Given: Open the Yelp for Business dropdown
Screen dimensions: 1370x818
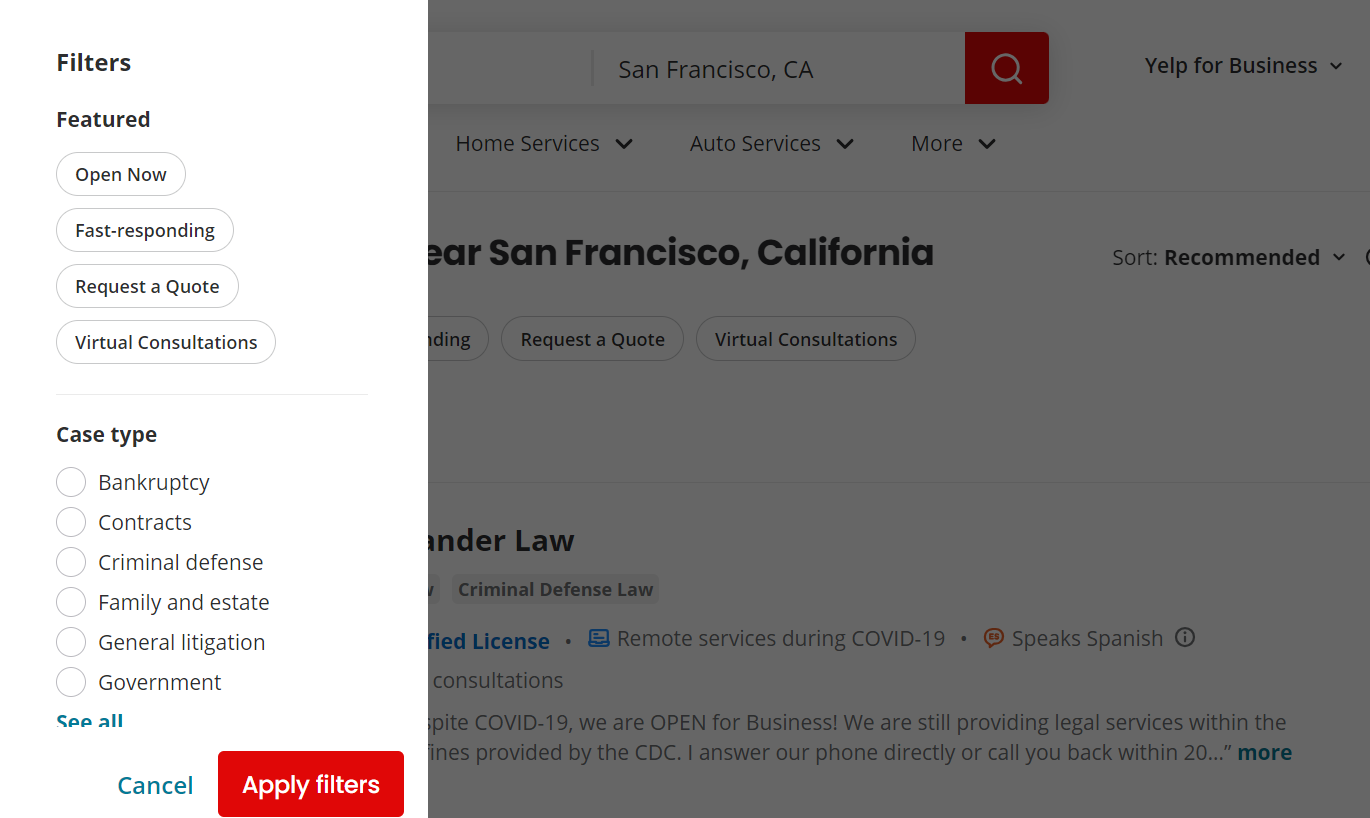Looking at the screenshot, I should pos(1244,66).
